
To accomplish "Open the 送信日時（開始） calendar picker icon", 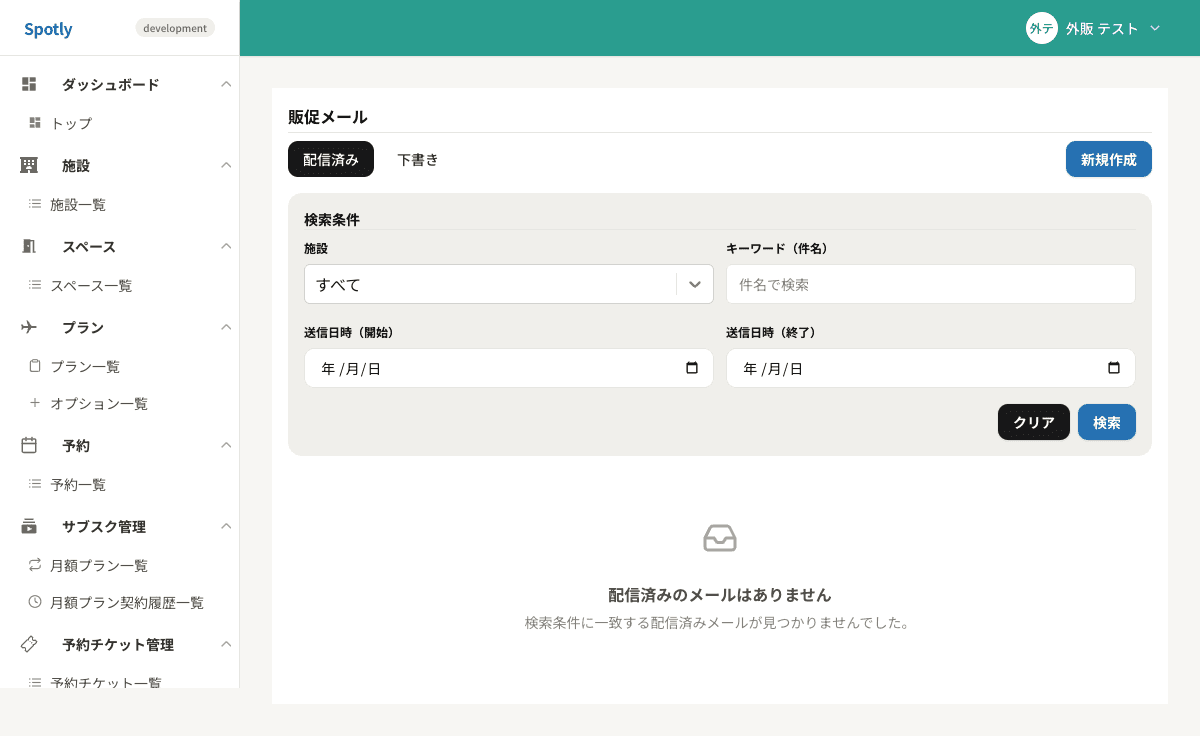I will [x=692, y=368].
